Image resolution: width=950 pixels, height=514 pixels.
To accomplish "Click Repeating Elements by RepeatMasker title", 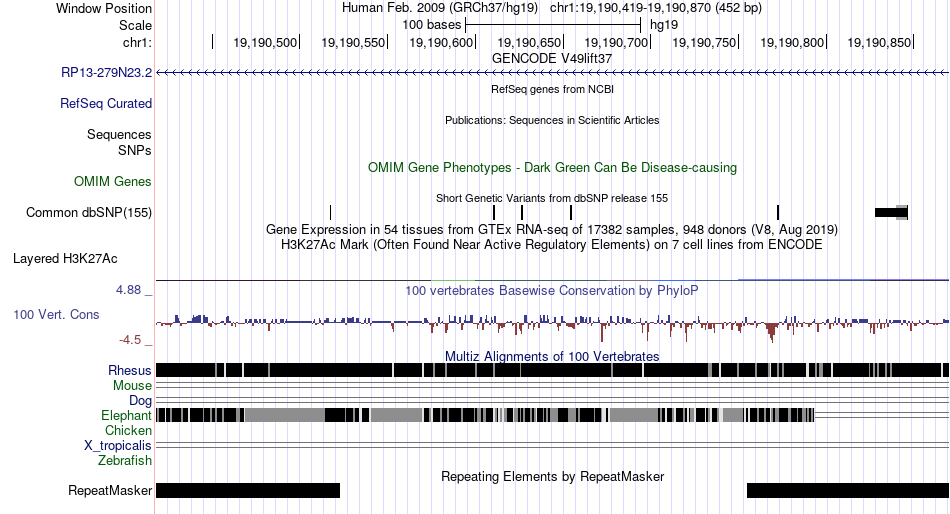I will coord(553,476).
